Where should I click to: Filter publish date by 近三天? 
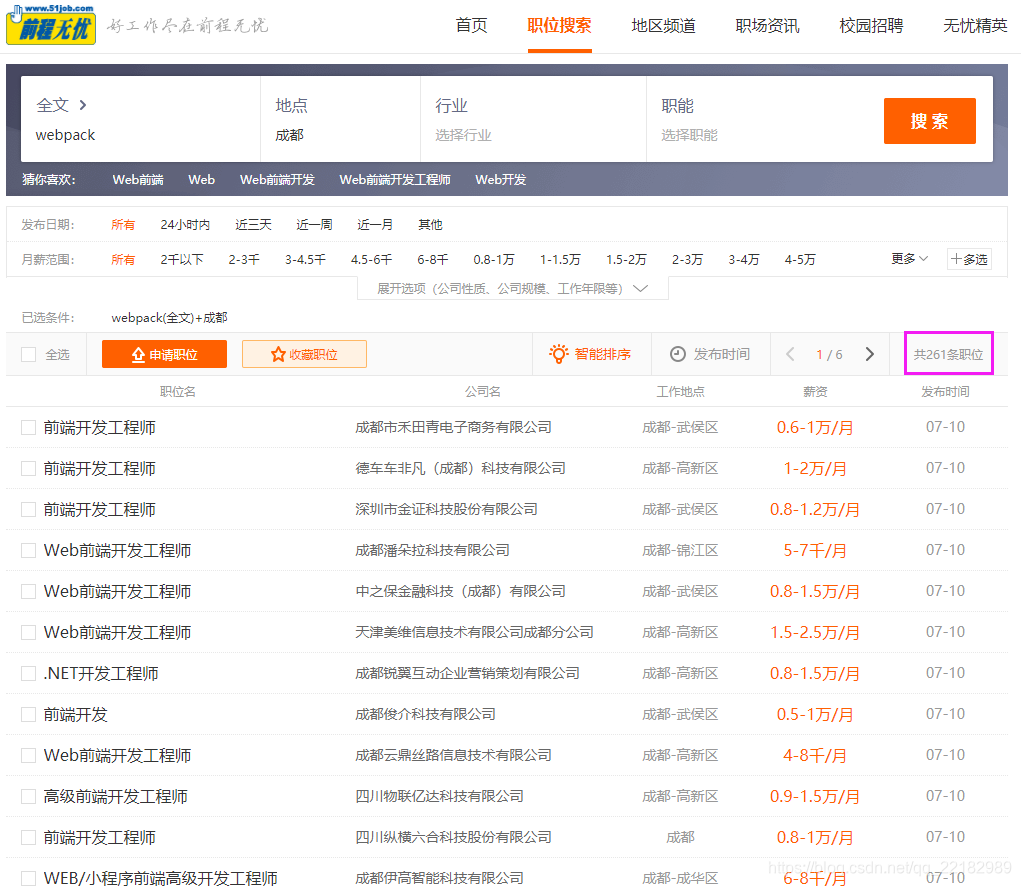pos(253,225)
